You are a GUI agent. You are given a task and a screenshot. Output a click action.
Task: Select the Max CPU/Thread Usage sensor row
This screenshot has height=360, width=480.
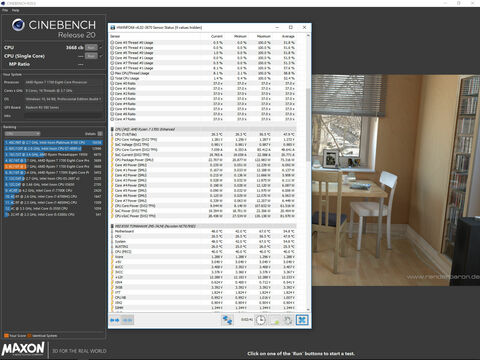click(203, 73)
